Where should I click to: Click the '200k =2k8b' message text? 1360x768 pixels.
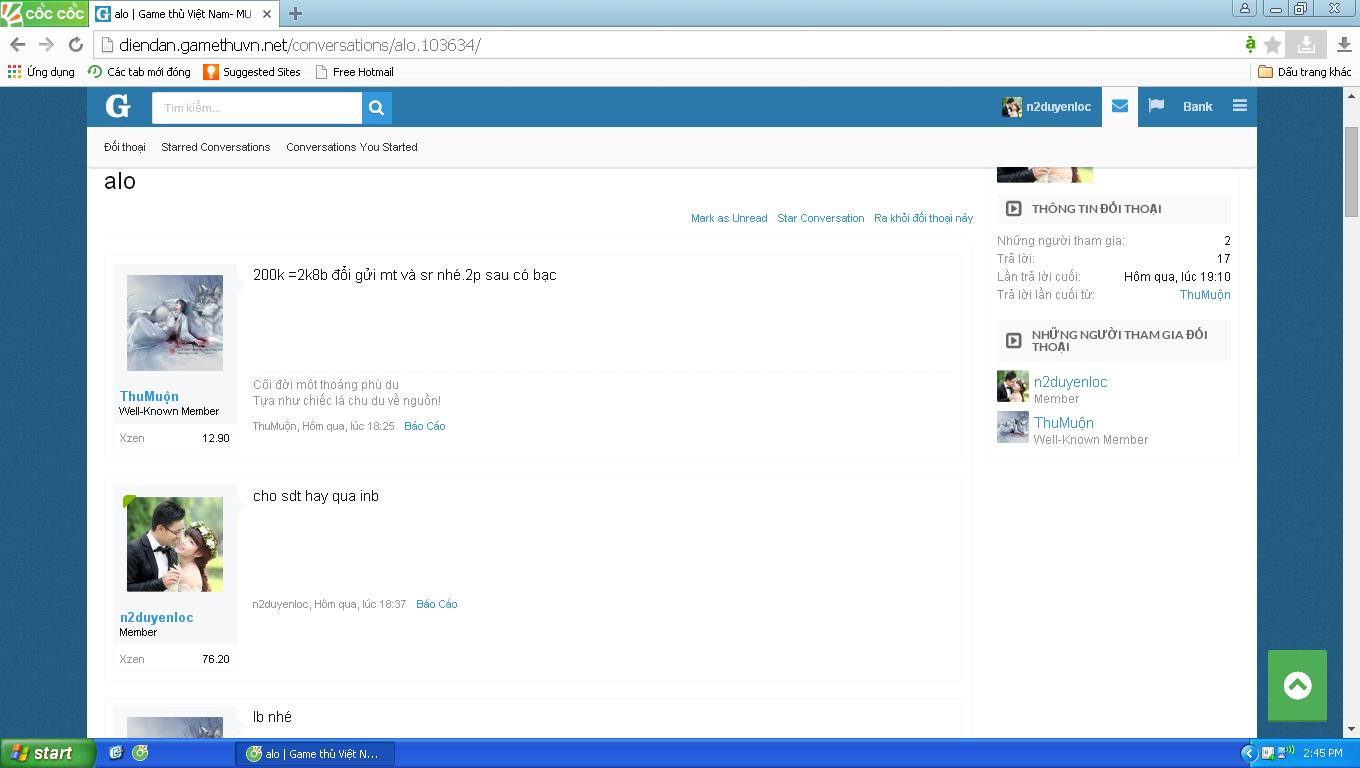(x=404, y=275)
